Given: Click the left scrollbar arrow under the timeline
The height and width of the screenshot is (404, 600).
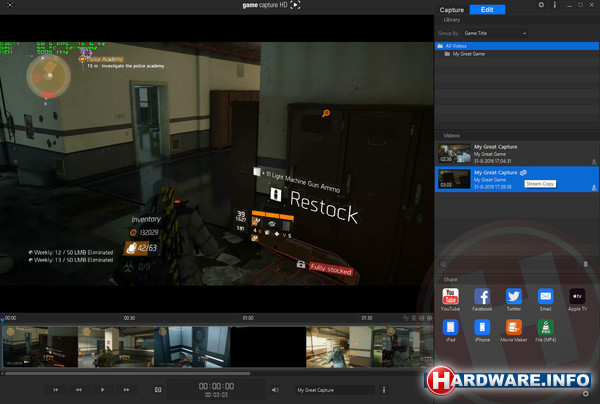Looking at the screenshot, I should pos(2,373).
